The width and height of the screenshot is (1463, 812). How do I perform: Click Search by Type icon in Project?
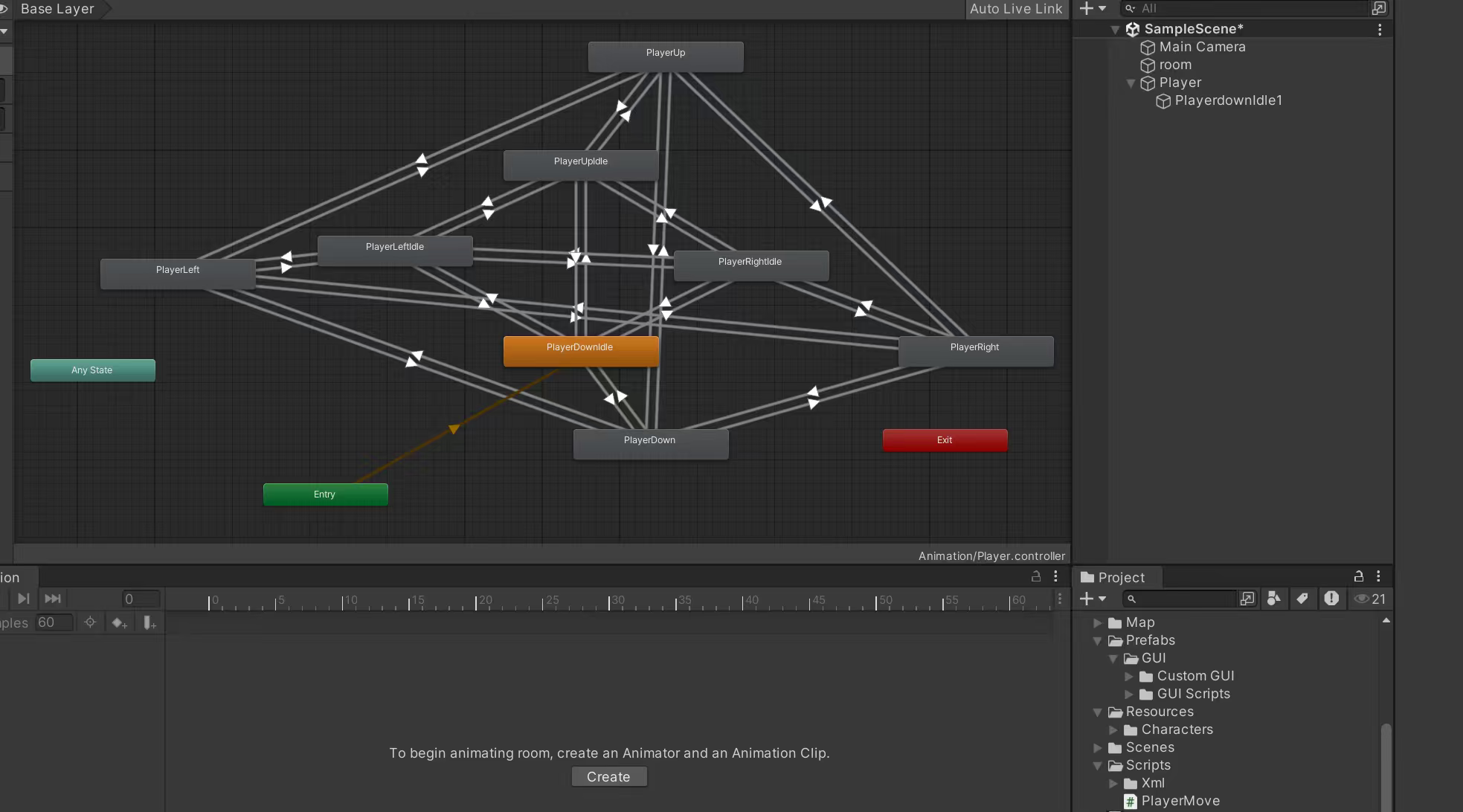pos(1273,599)
